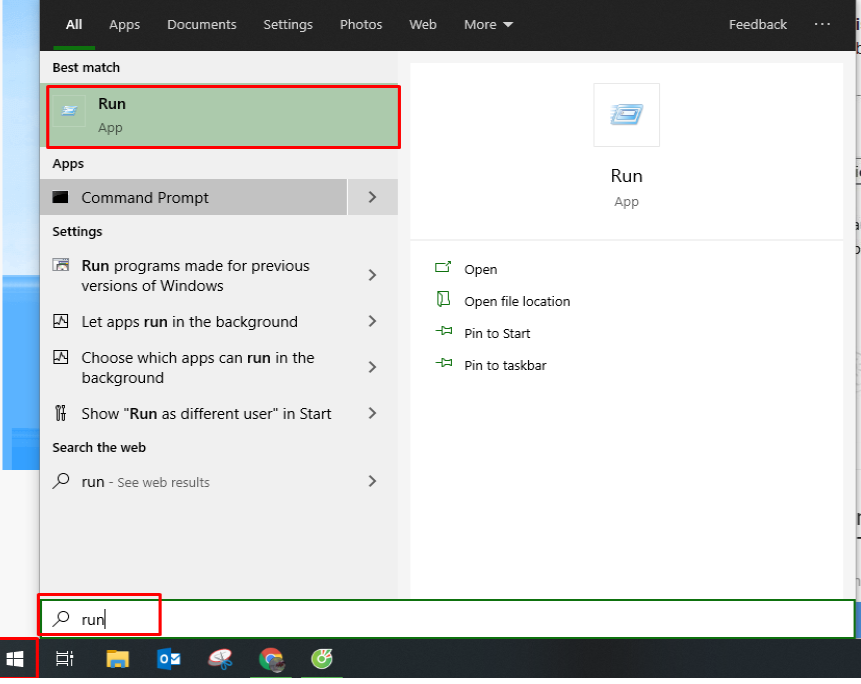Click the Run title in the preview pane
This screenshot has height=684, width=861.
(627, 176)
